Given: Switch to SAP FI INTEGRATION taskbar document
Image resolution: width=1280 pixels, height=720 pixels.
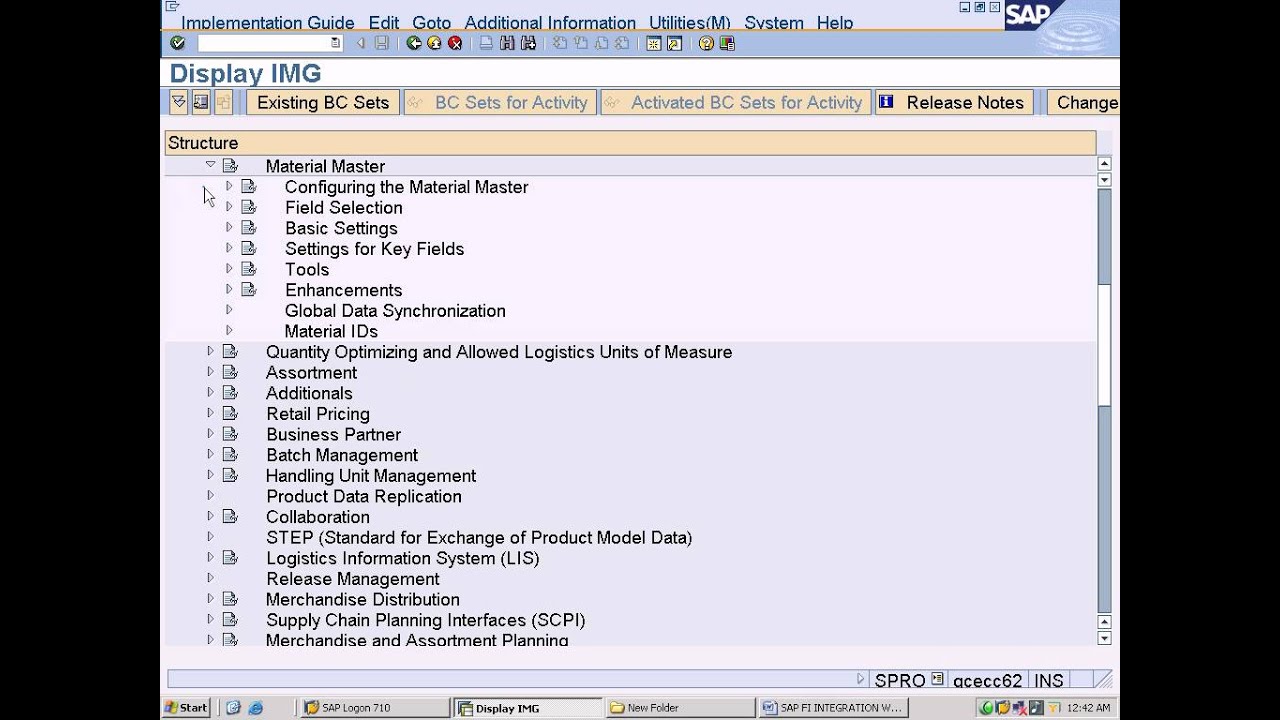Looking at the screenshot, I should coord(834,708).
